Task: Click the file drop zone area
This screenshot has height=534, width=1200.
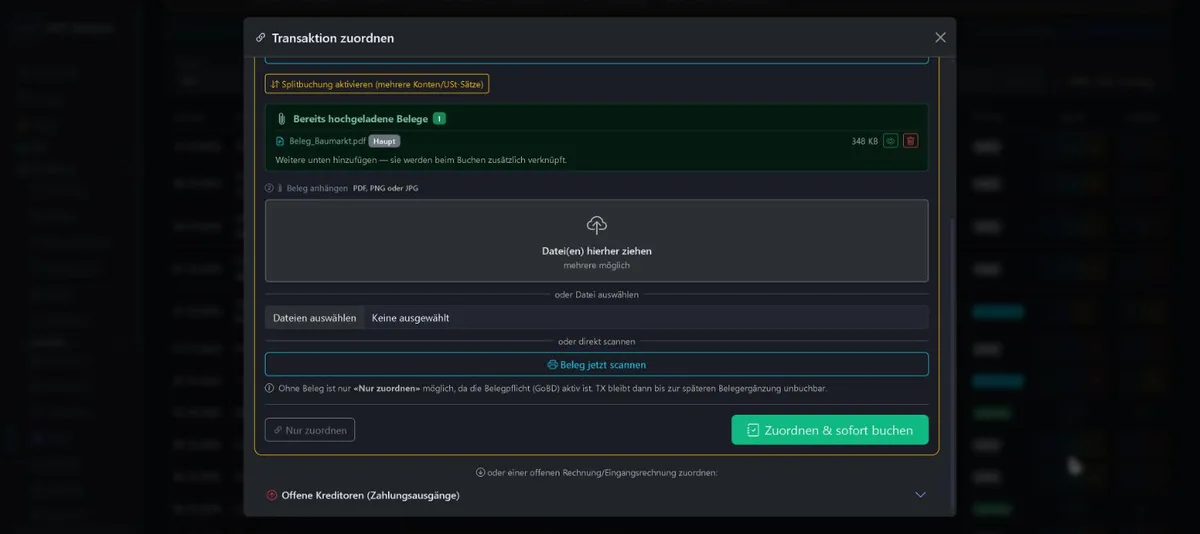Action: pos(597,241)
